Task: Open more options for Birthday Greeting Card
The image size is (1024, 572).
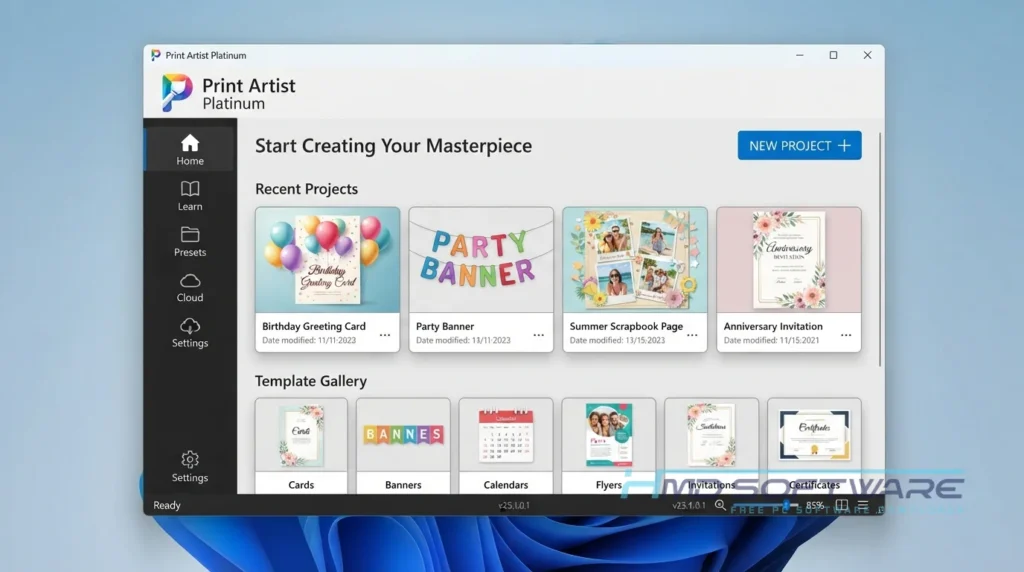Action: [385, 335]
